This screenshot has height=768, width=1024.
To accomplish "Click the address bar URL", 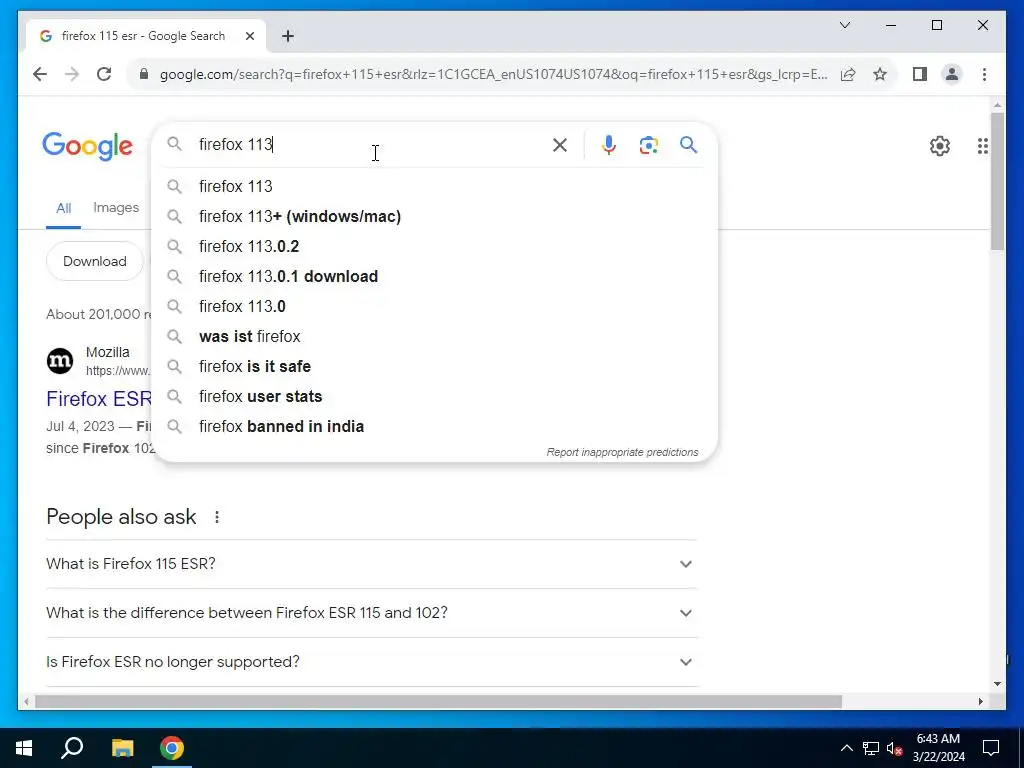I will click(494, 74).
